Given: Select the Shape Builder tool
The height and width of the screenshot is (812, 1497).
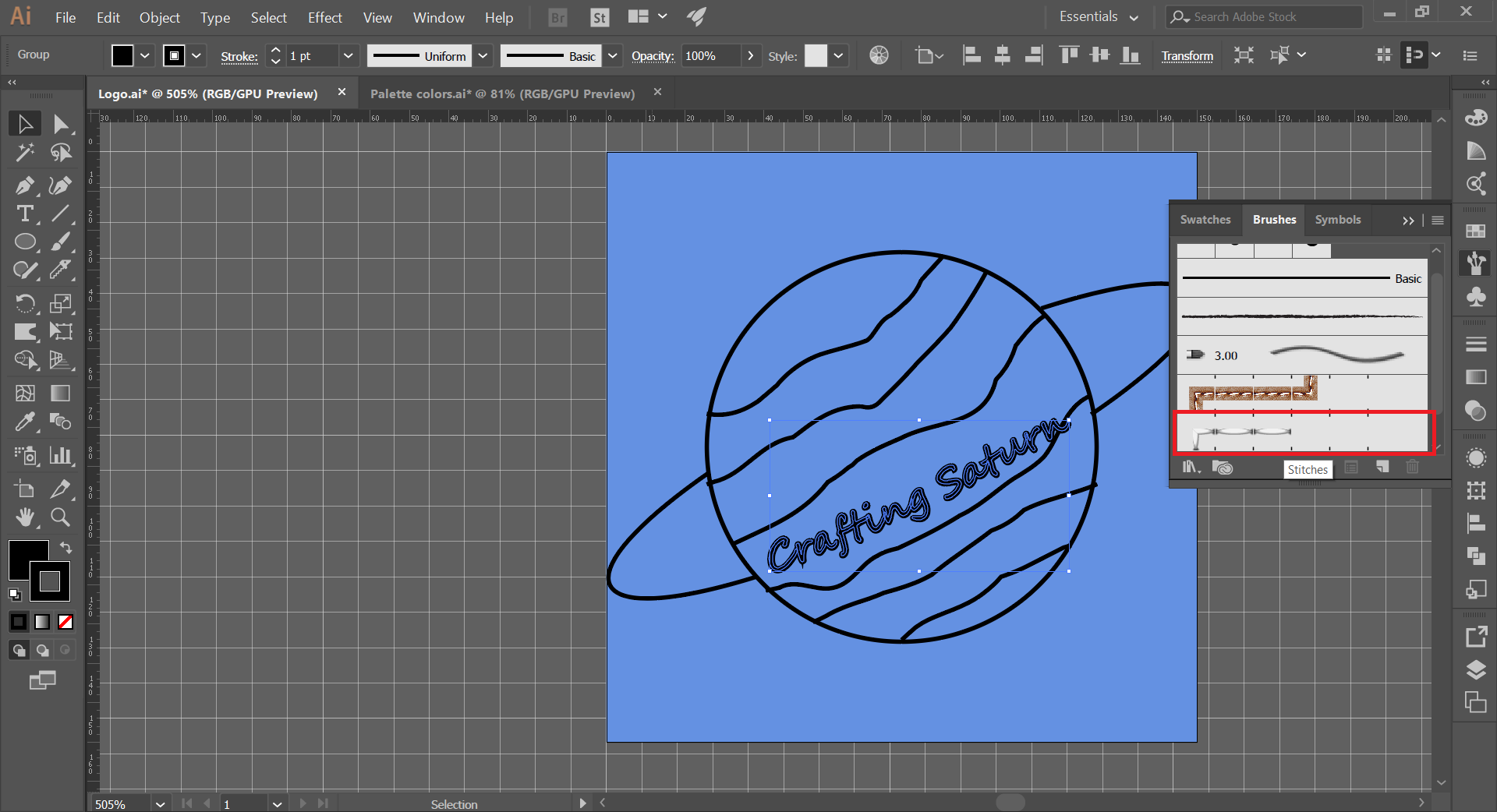Looking at the screenshot, I should pos(25,360).
